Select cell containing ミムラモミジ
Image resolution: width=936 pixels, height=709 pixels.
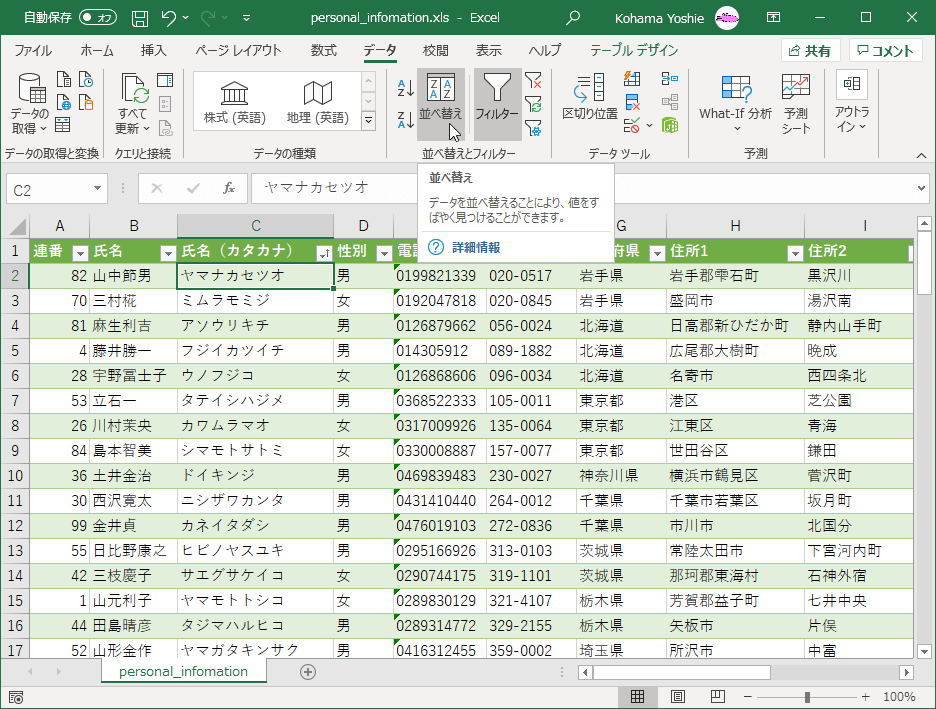[255, 300]
